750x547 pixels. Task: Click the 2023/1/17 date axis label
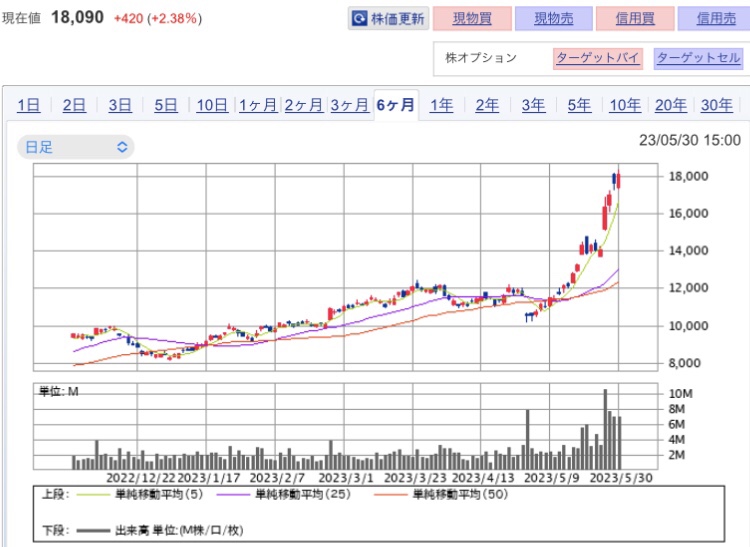[x=209, y=478]
